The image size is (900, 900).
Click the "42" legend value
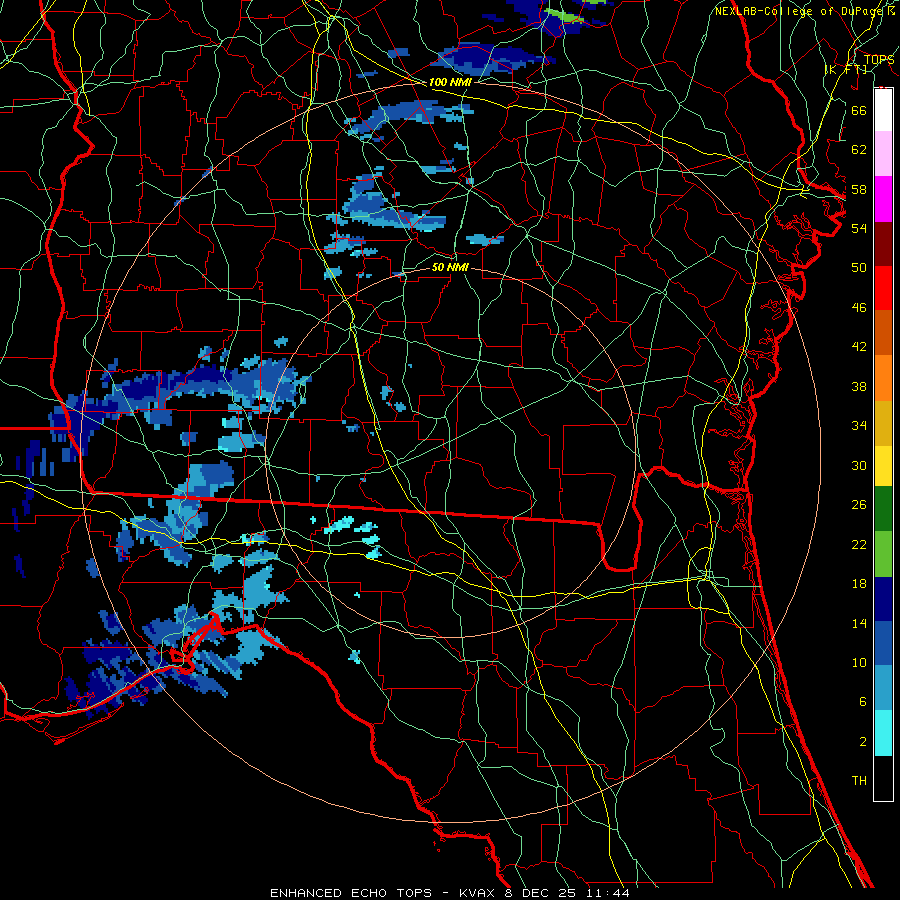pos(859,346)
